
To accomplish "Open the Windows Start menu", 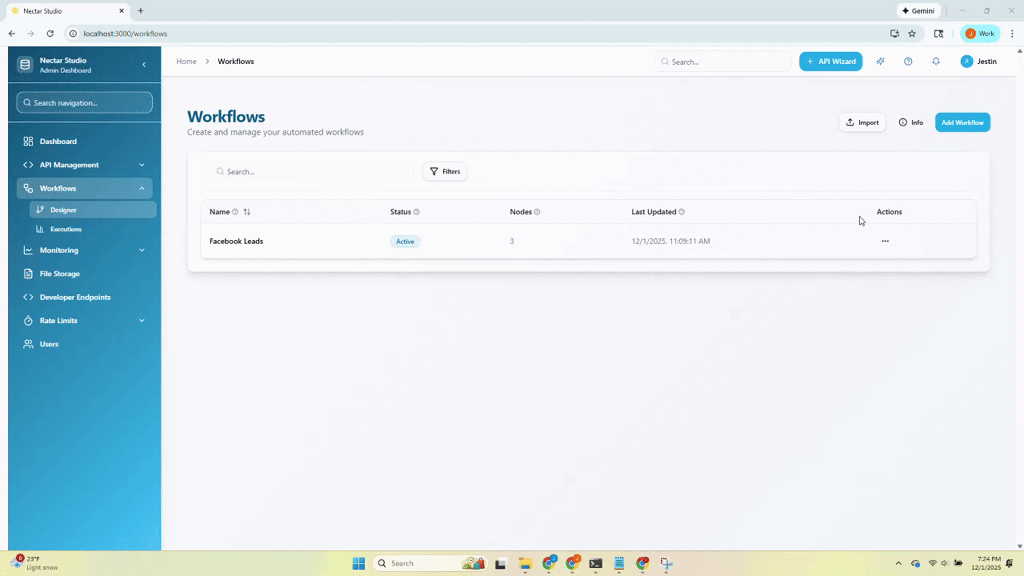I will [359, 563].
